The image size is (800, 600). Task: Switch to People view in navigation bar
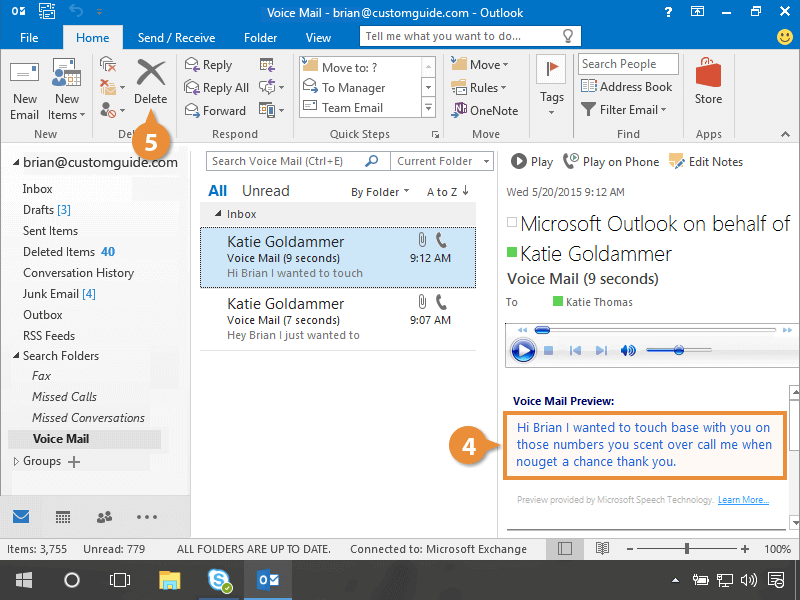coord(104,517)
